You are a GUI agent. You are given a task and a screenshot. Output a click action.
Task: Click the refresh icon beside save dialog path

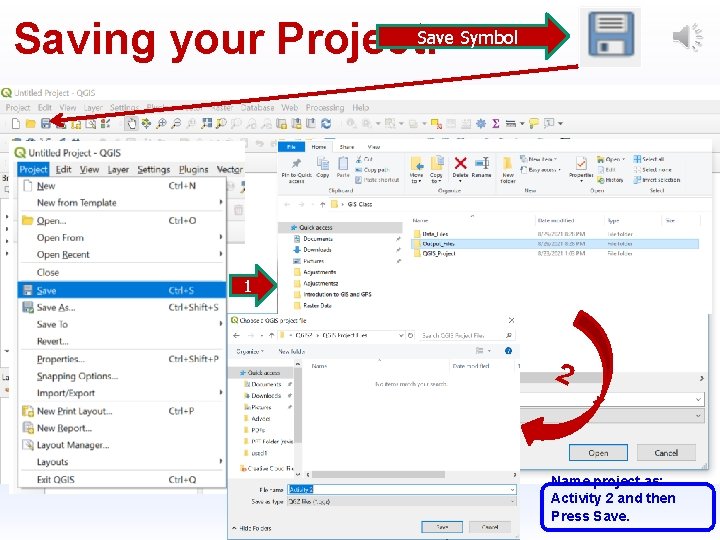coord(411,336)
